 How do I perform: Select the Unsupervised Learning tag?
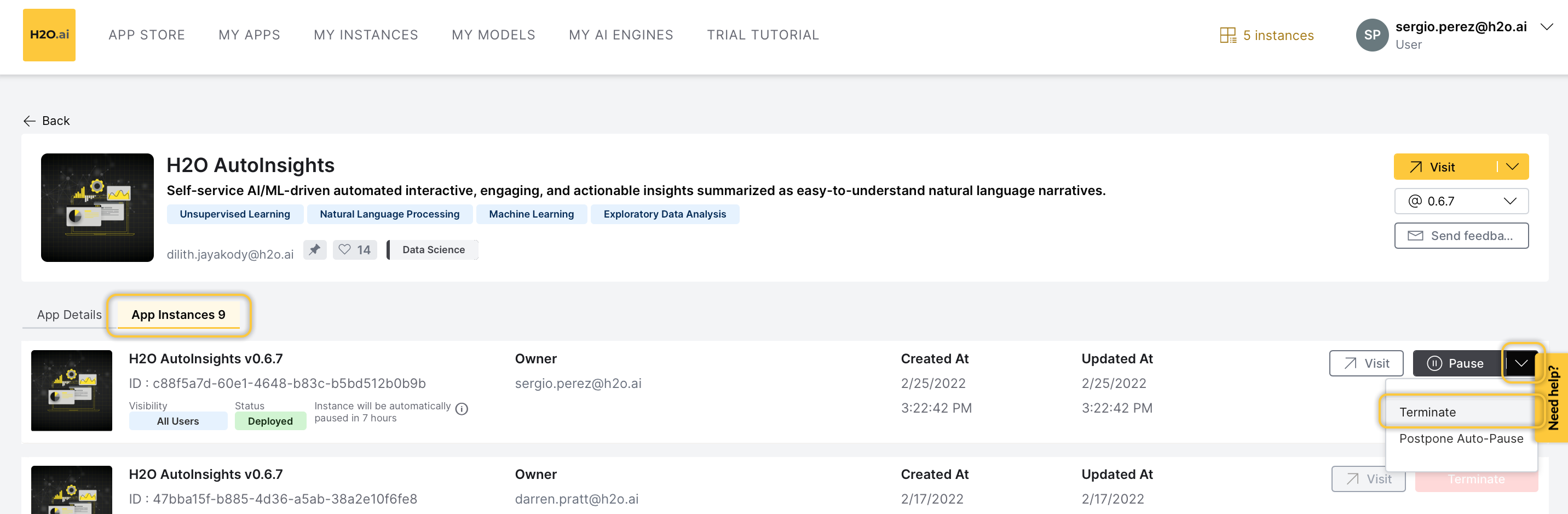pos(234,214)
